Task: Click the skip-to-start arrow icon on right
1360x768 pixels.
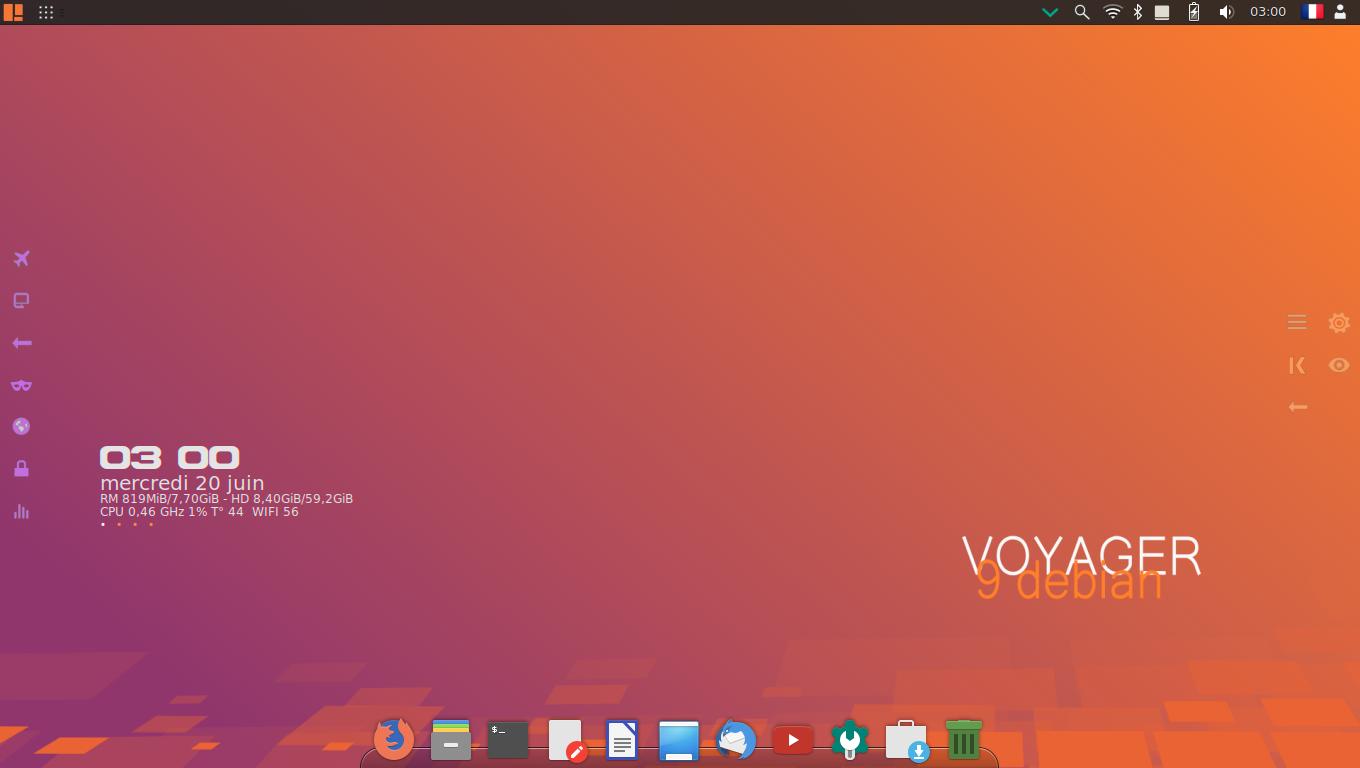Action: (1297, 365)
